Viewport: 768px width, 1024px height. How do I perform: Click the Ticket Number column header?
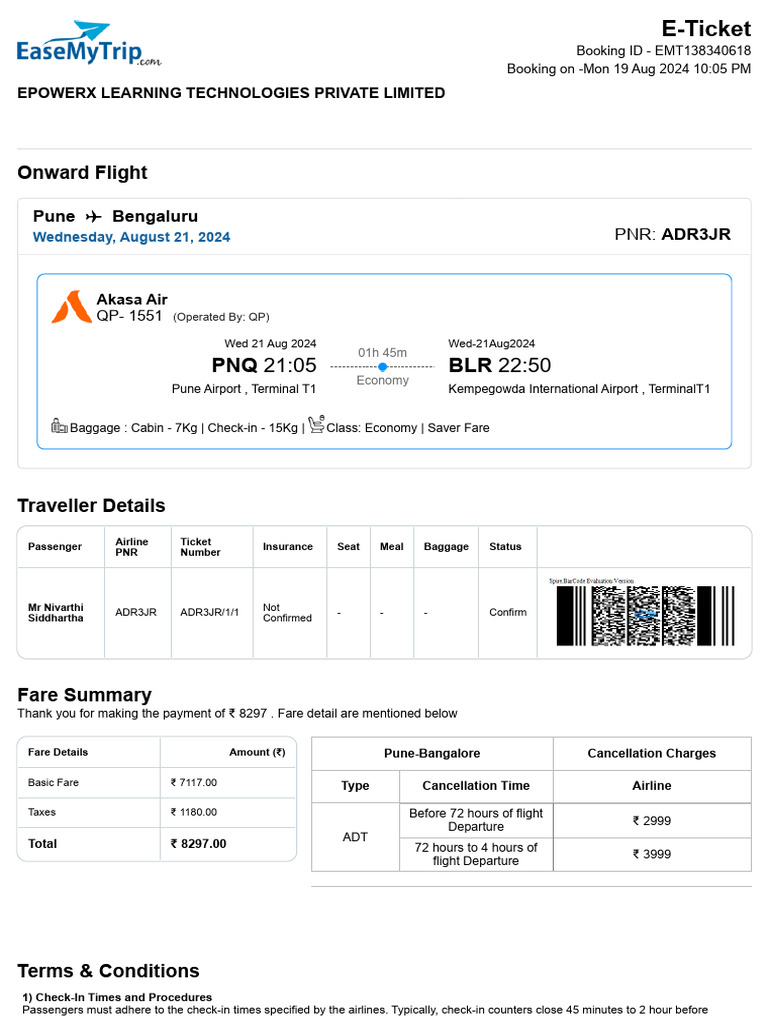point(201,547)
